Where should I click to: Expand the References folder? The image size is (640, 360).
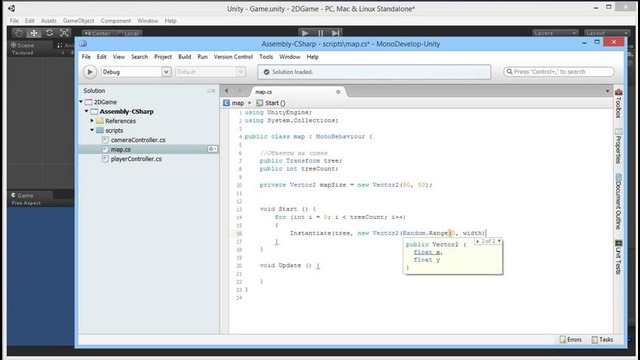tap(92, 121)
